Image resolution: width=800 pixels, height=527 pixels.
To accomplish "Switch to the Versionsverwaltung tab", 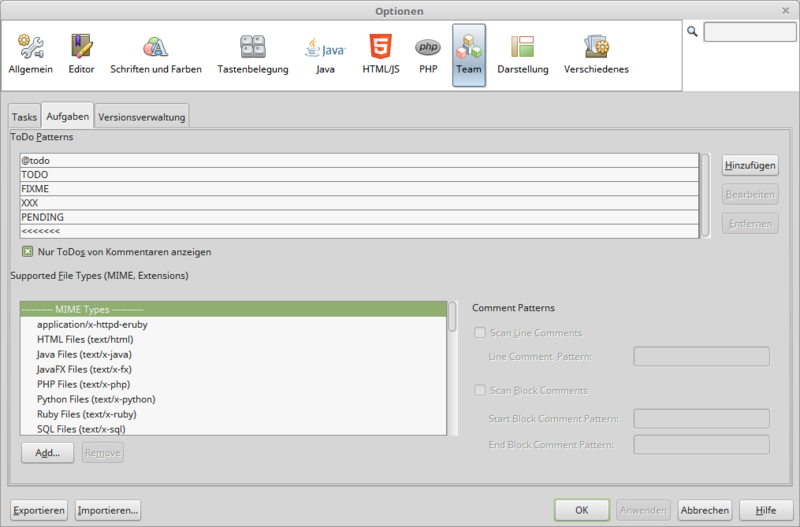I will coord(141,117).
